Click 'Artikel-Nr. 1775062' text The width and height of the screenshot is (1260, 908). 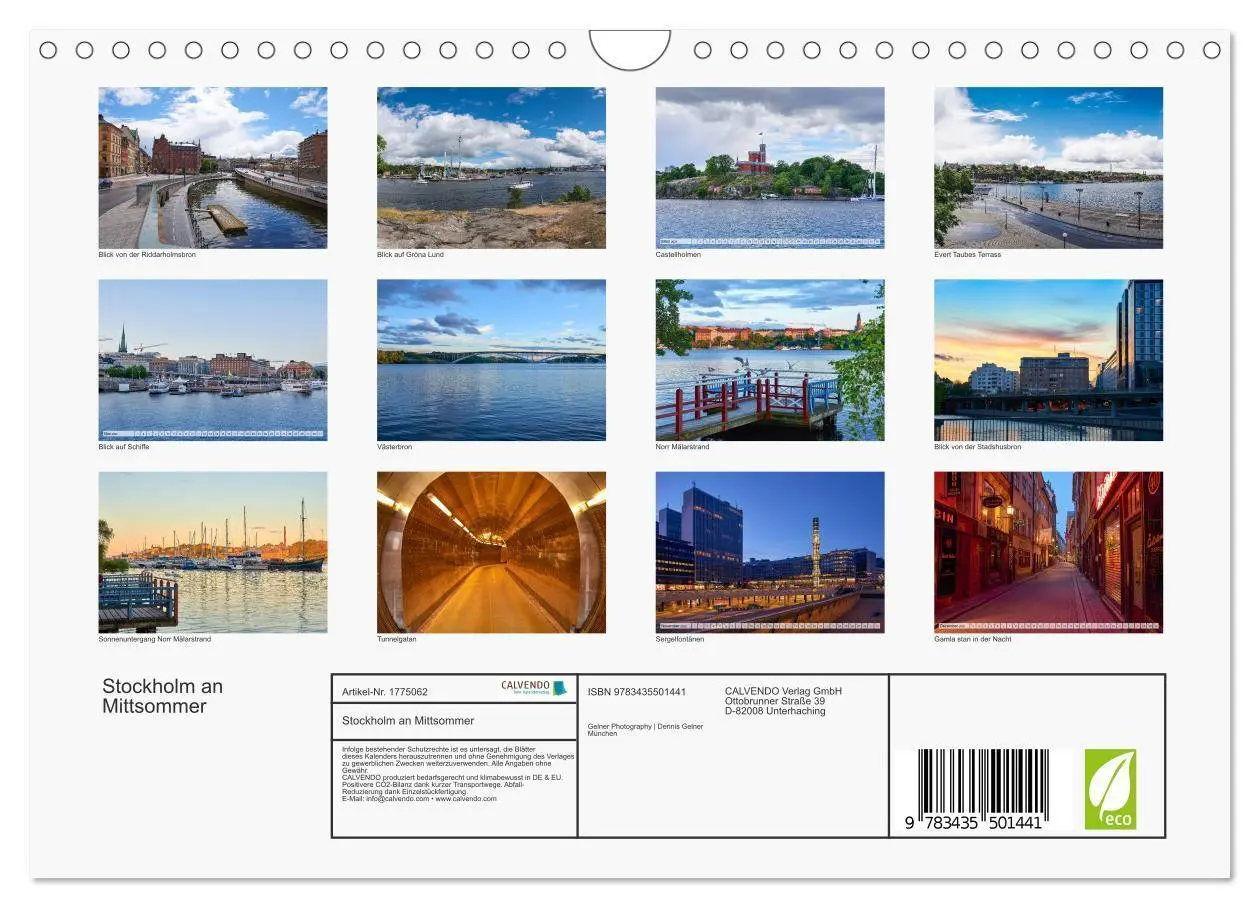pyautogui.click(x=385, y=692)
